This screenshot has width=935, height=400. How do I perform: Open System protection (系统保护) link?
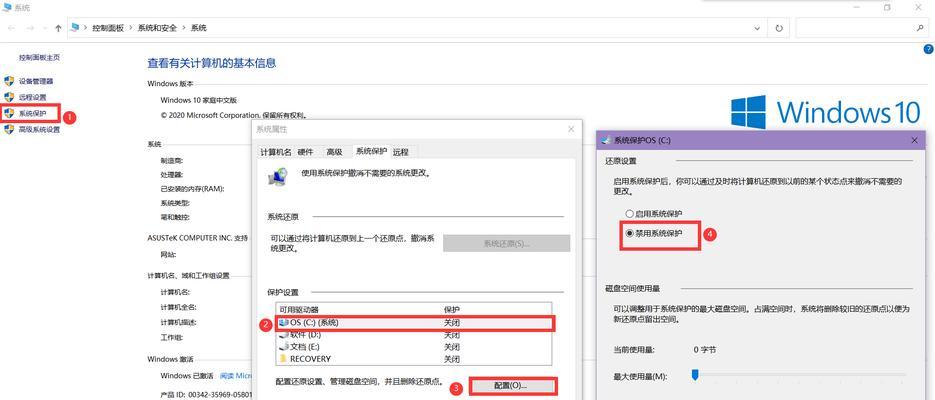pos(32,113)
